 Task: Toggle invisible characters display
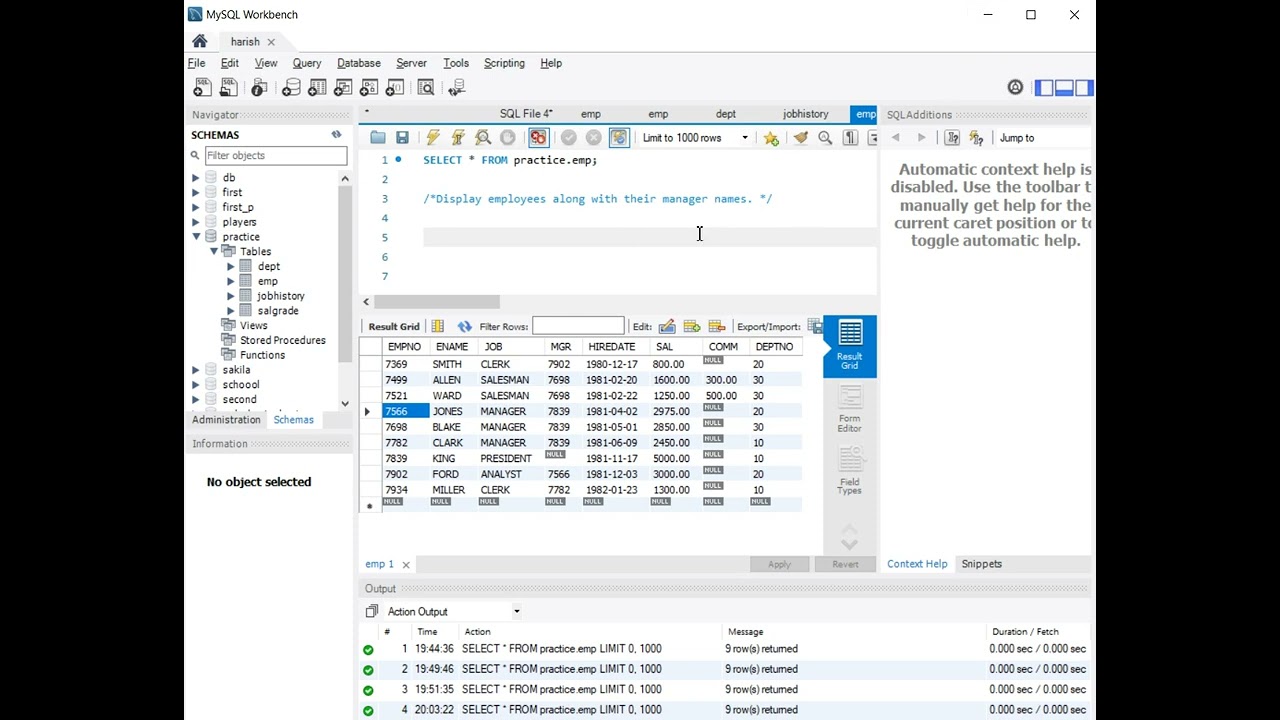point(850,138)
